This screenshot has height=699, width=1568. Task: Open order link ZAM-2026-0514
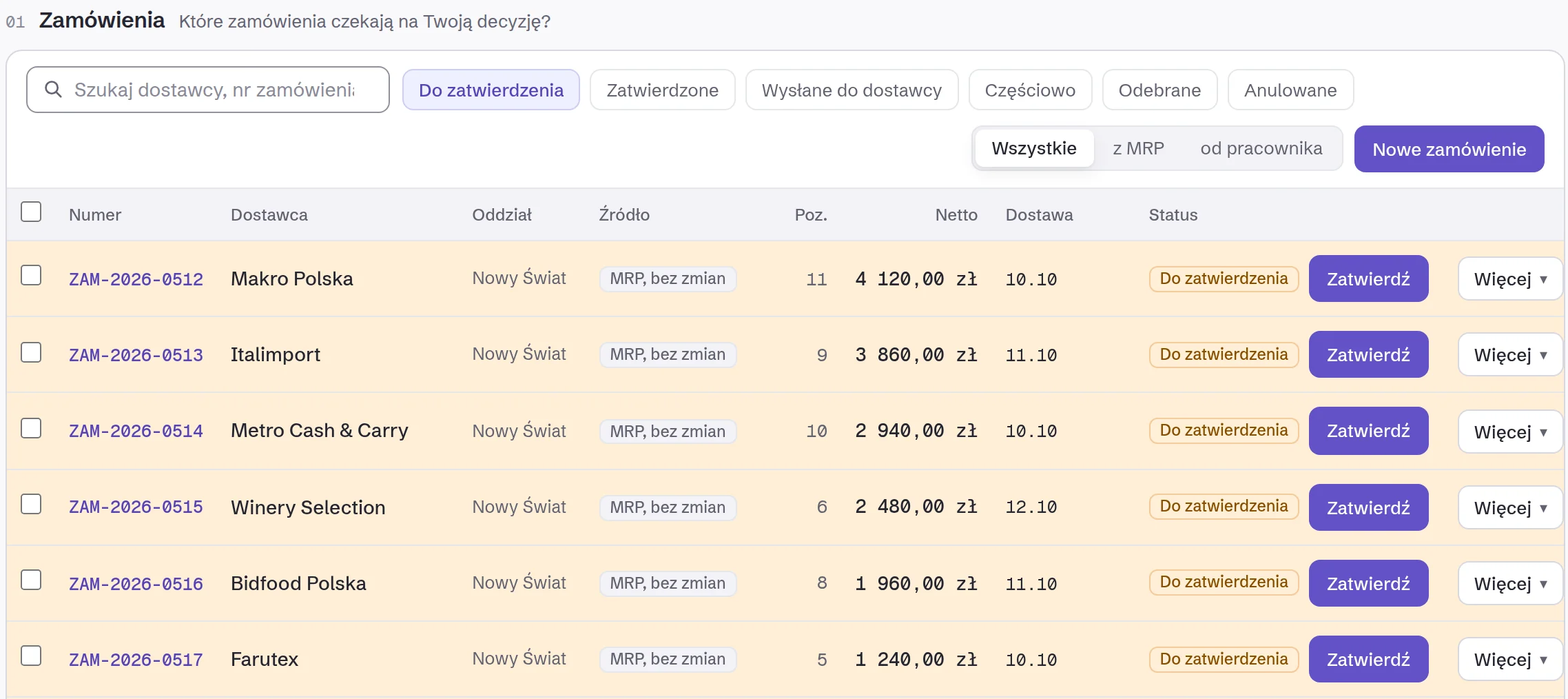click(136, 431)
